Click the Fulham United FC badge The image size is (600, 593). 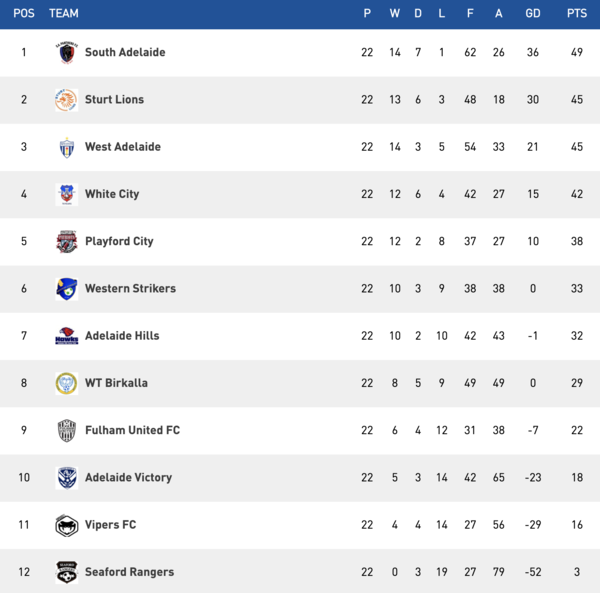66,430
